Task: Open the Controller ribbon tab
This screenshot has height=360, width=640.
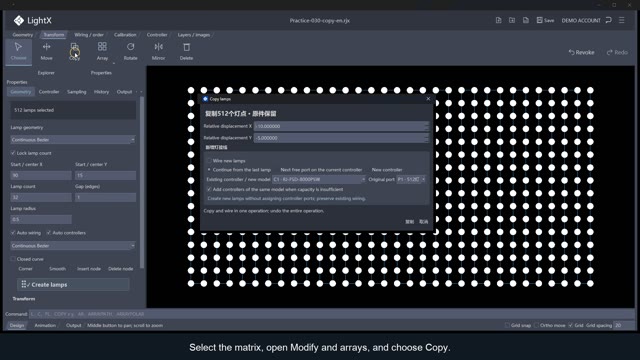Action: tap(157, 35)
